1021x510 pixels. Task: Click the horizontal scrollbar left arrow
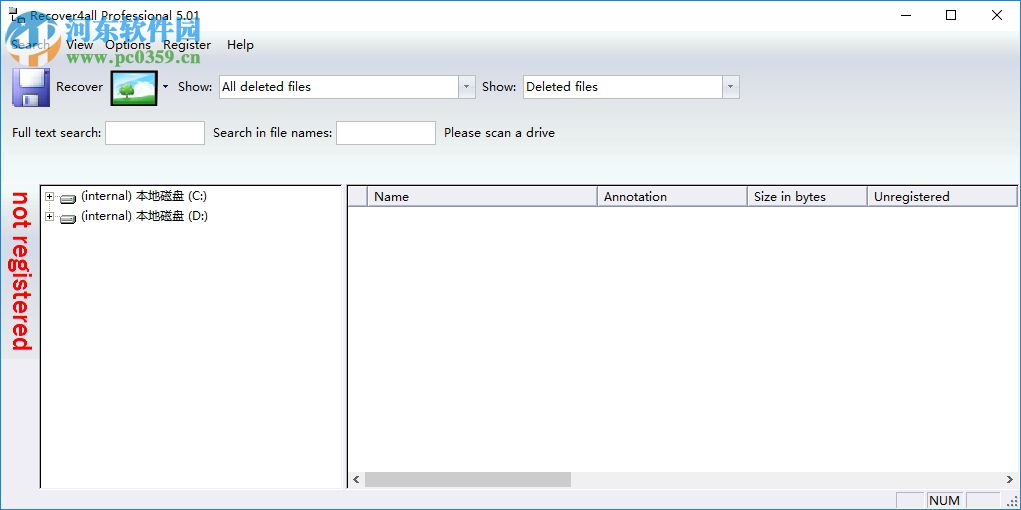[x=356, y=479]
